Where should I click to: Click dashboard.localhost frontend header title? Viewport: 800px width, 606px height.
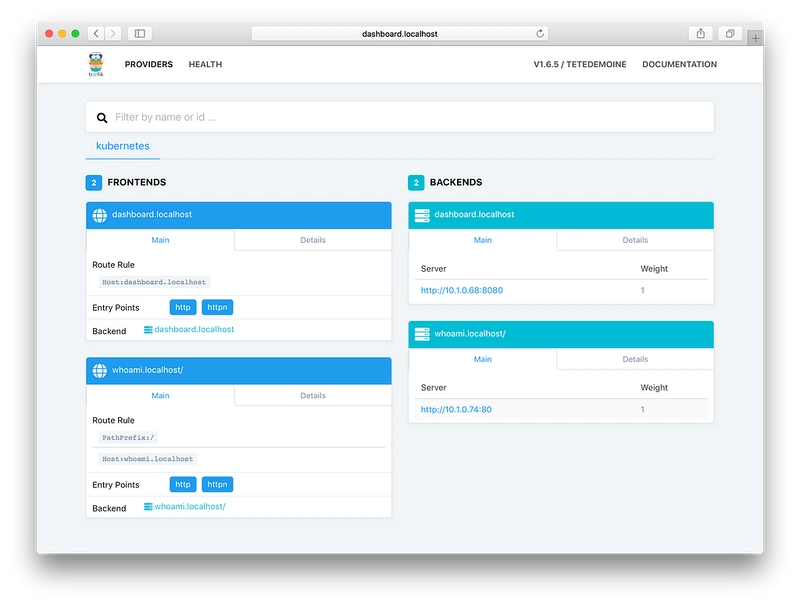(152, 215)
